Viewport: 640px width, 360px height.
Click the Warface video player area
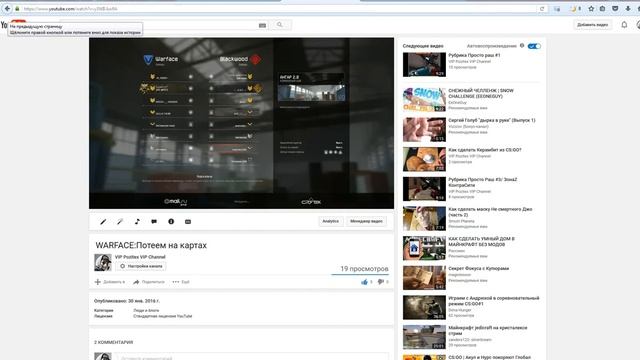pos(242,123)
